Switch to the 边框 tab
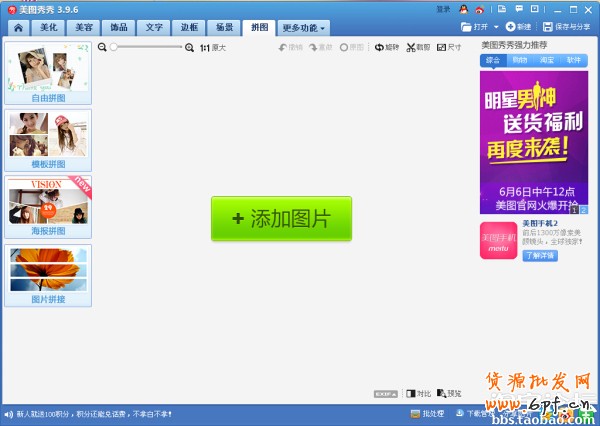 coord(189,27)
